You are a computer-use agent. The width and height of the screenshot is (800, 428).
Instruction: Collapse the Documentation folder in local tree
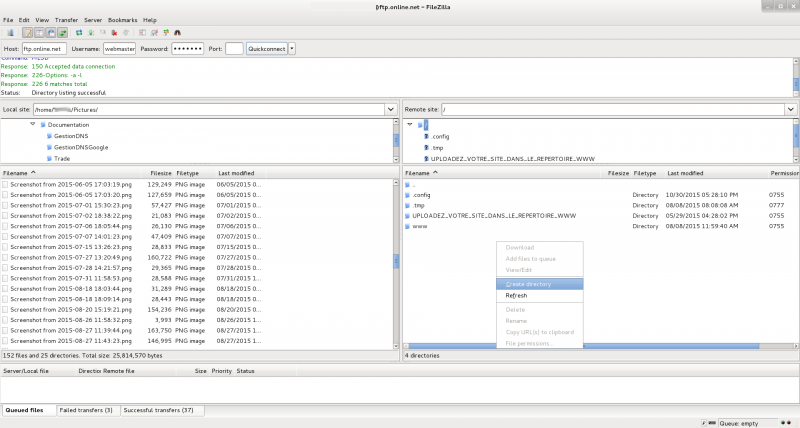click(32, 124)
